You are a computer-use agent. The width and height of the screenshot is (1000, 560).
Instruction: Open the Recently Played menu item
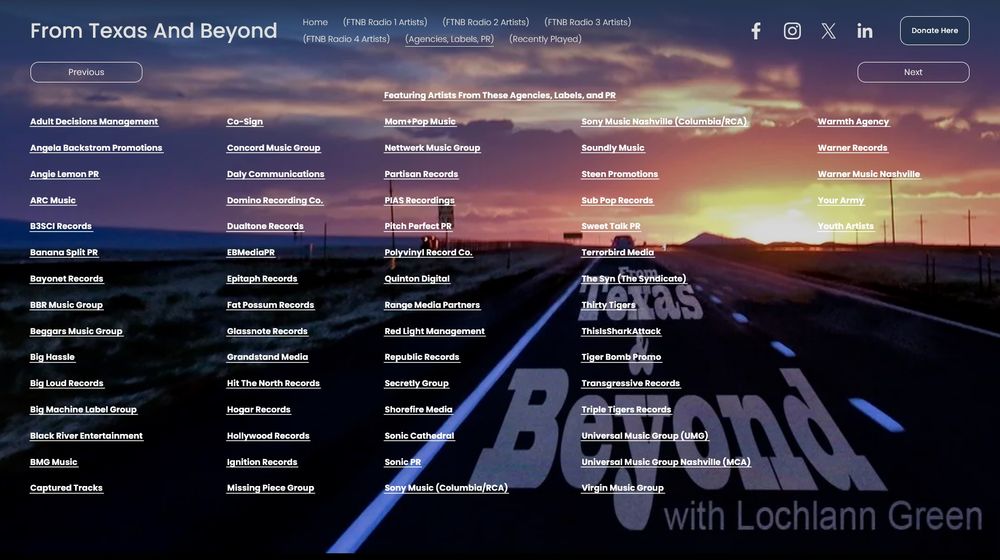coord(545,39)
